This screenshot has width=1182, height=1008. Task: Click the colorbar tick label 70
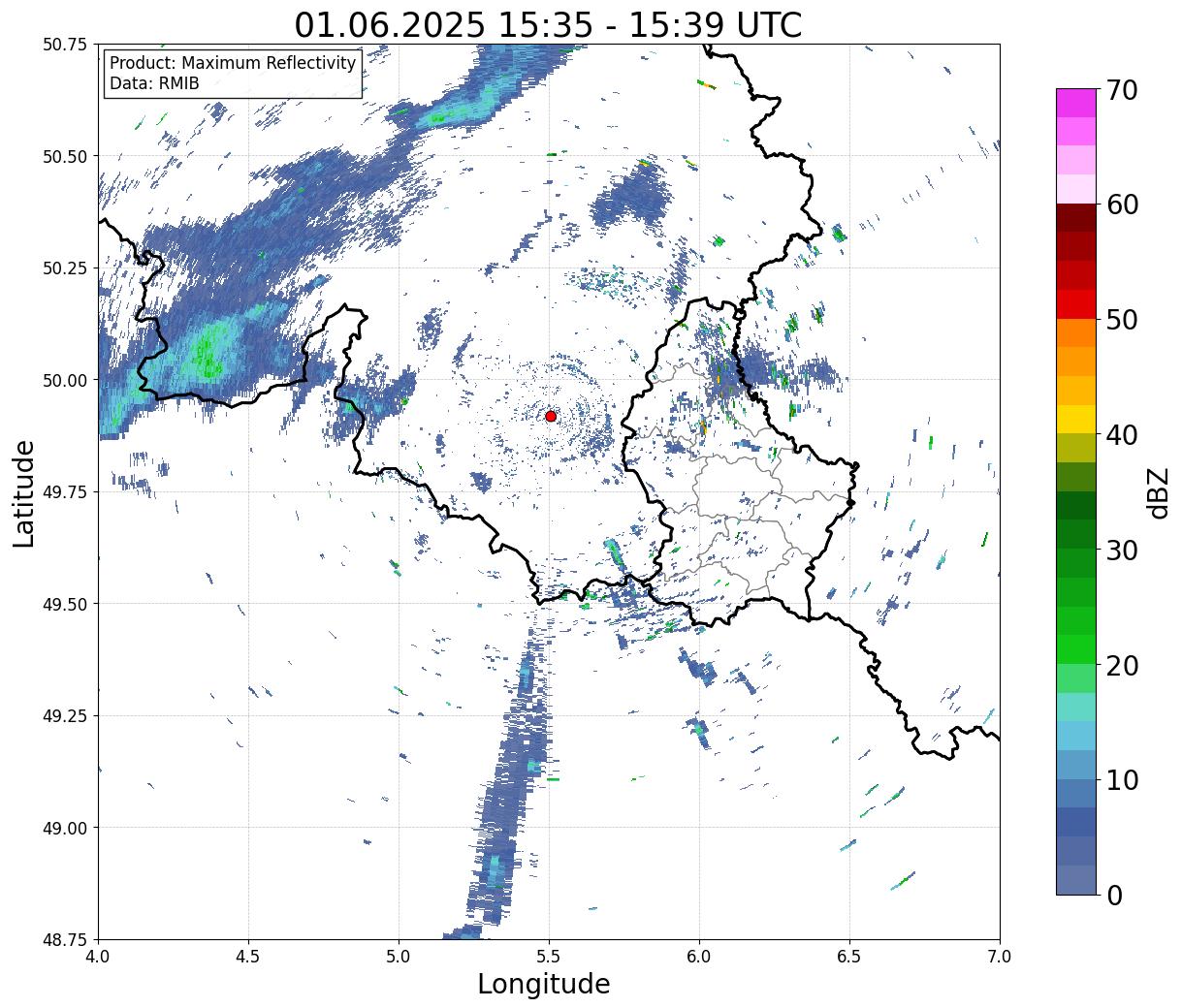pos(1121,89)
